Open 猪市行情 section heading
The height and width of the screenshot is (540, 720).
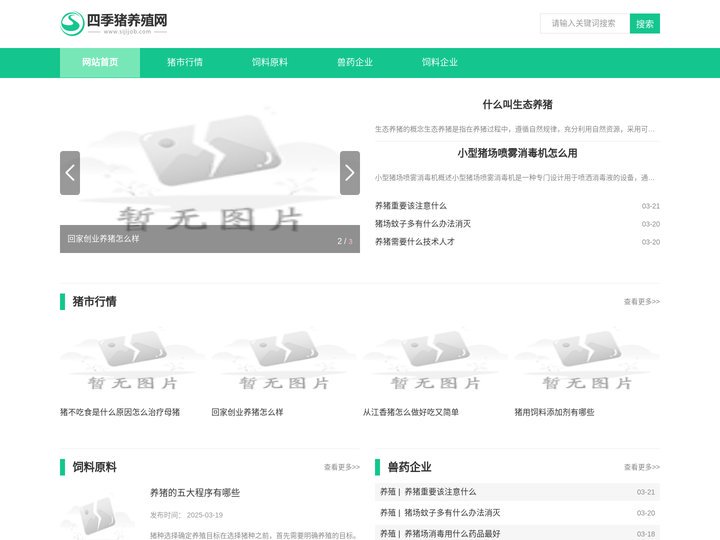pyautogui.click(x=94, y=302)
